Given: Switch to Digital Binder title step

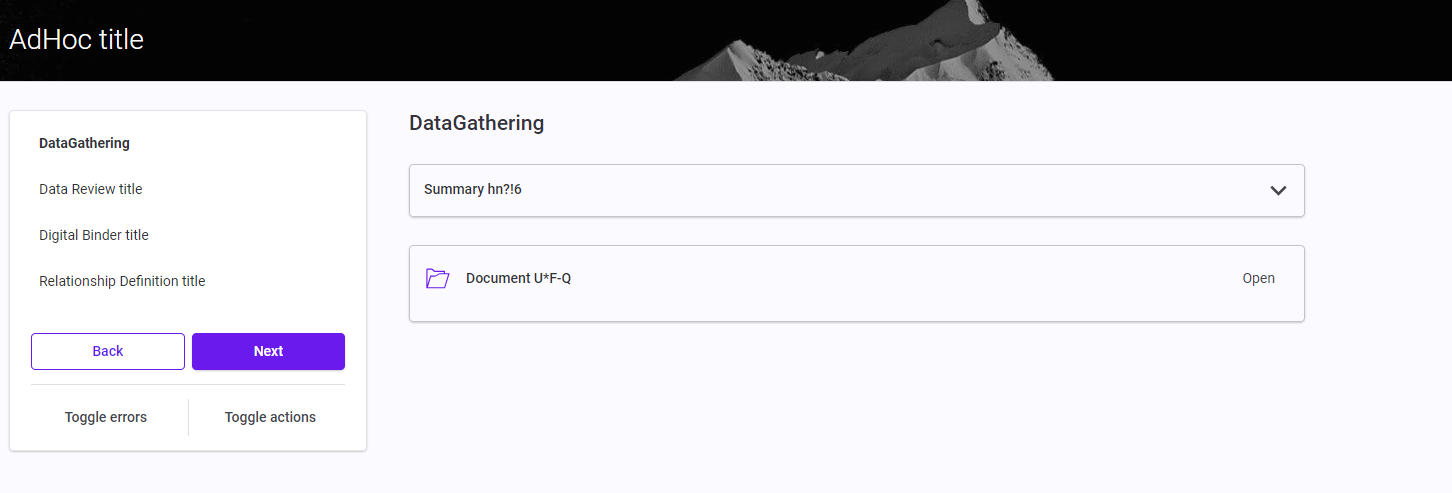Looking at the screenshot, I should (x=93, y=235).
